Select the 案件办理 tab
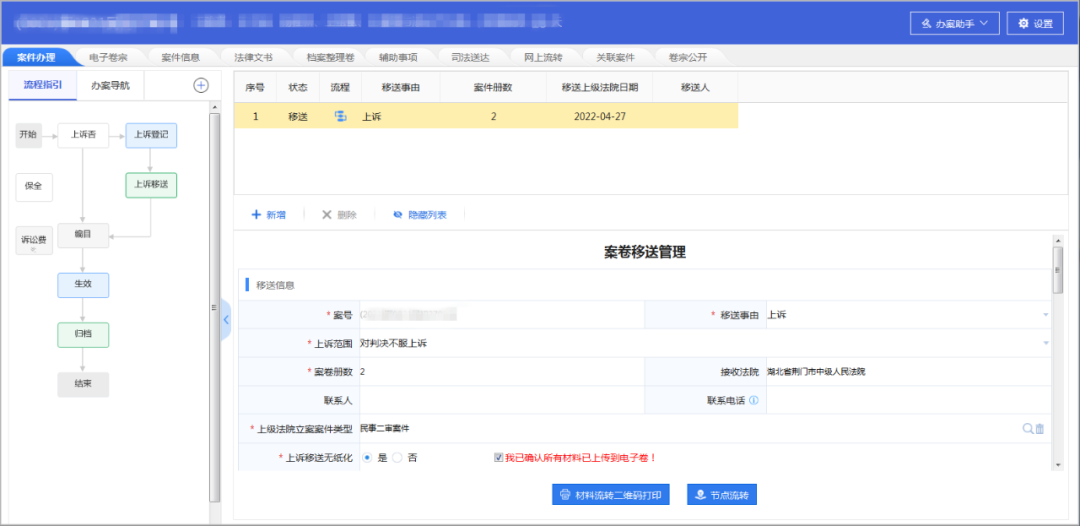 pos(36,57)
